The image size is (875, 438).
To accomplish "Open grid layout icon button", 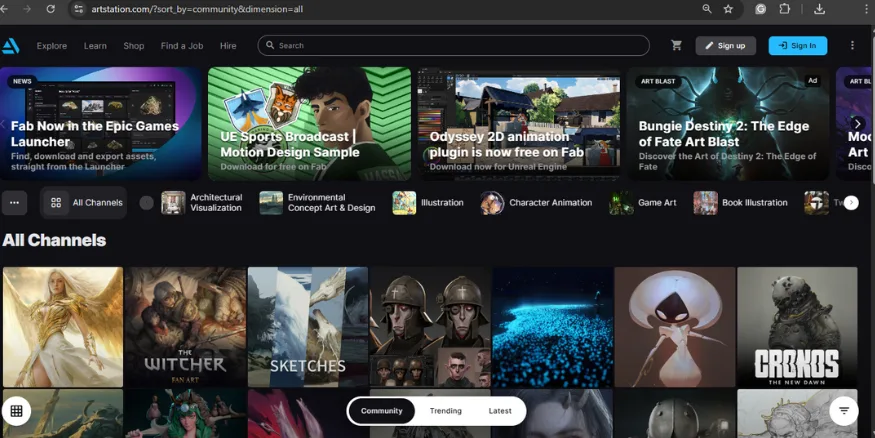I will (16, 411).
